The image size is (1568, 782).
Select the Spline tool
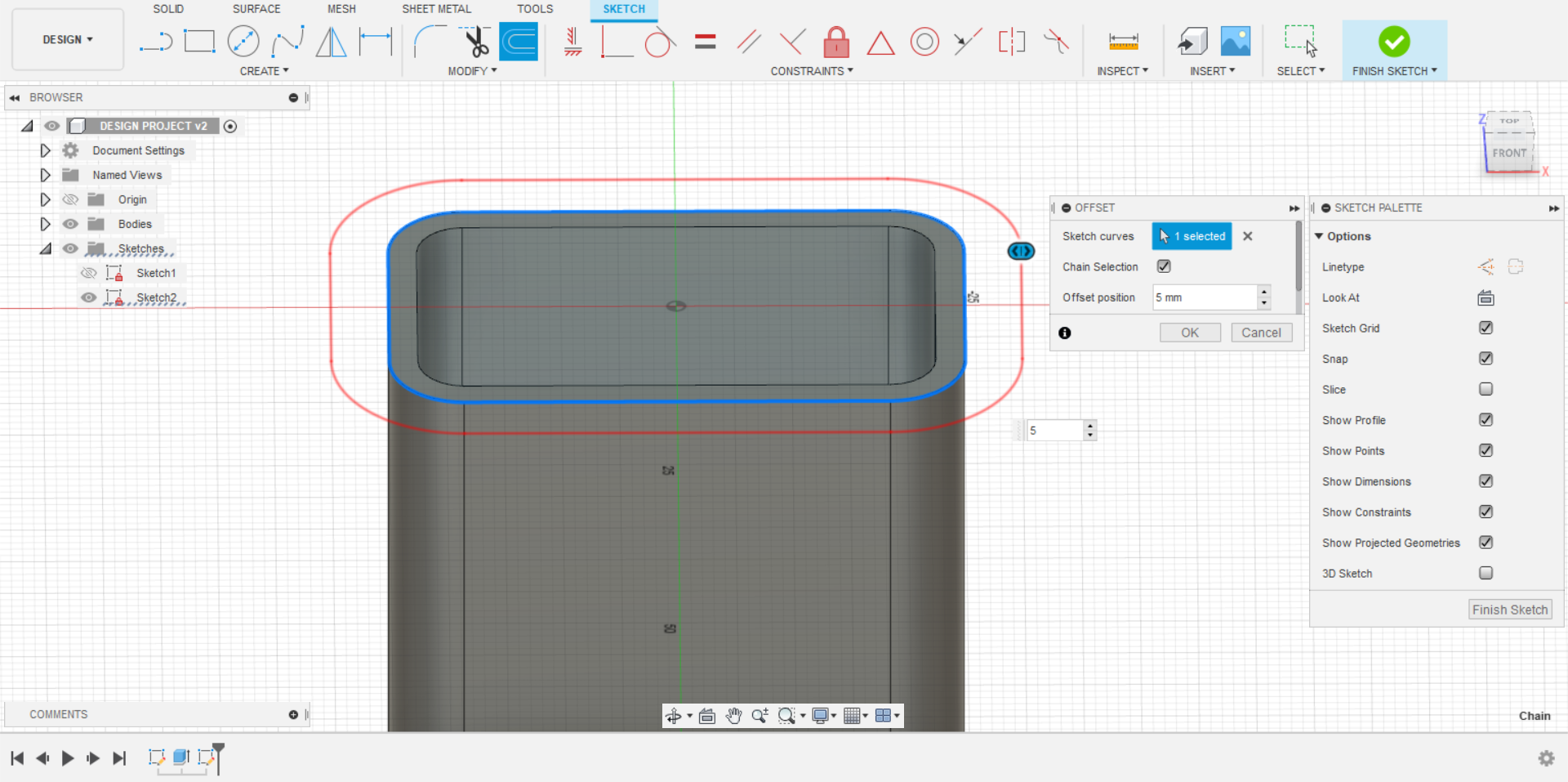[287, 41]
